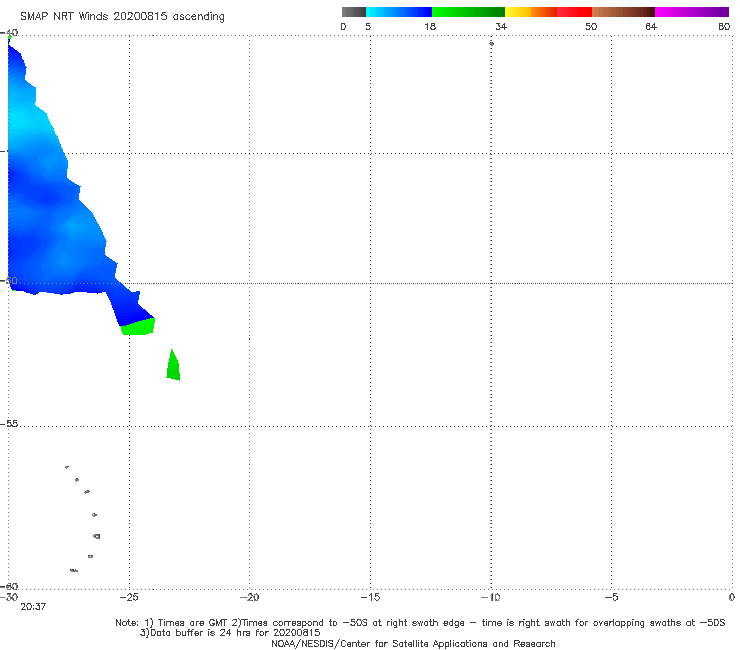The width and height of the screenshot is (740, 650).
Task: Click the latitude axis label '-55'
Action: tap(10, 424)
